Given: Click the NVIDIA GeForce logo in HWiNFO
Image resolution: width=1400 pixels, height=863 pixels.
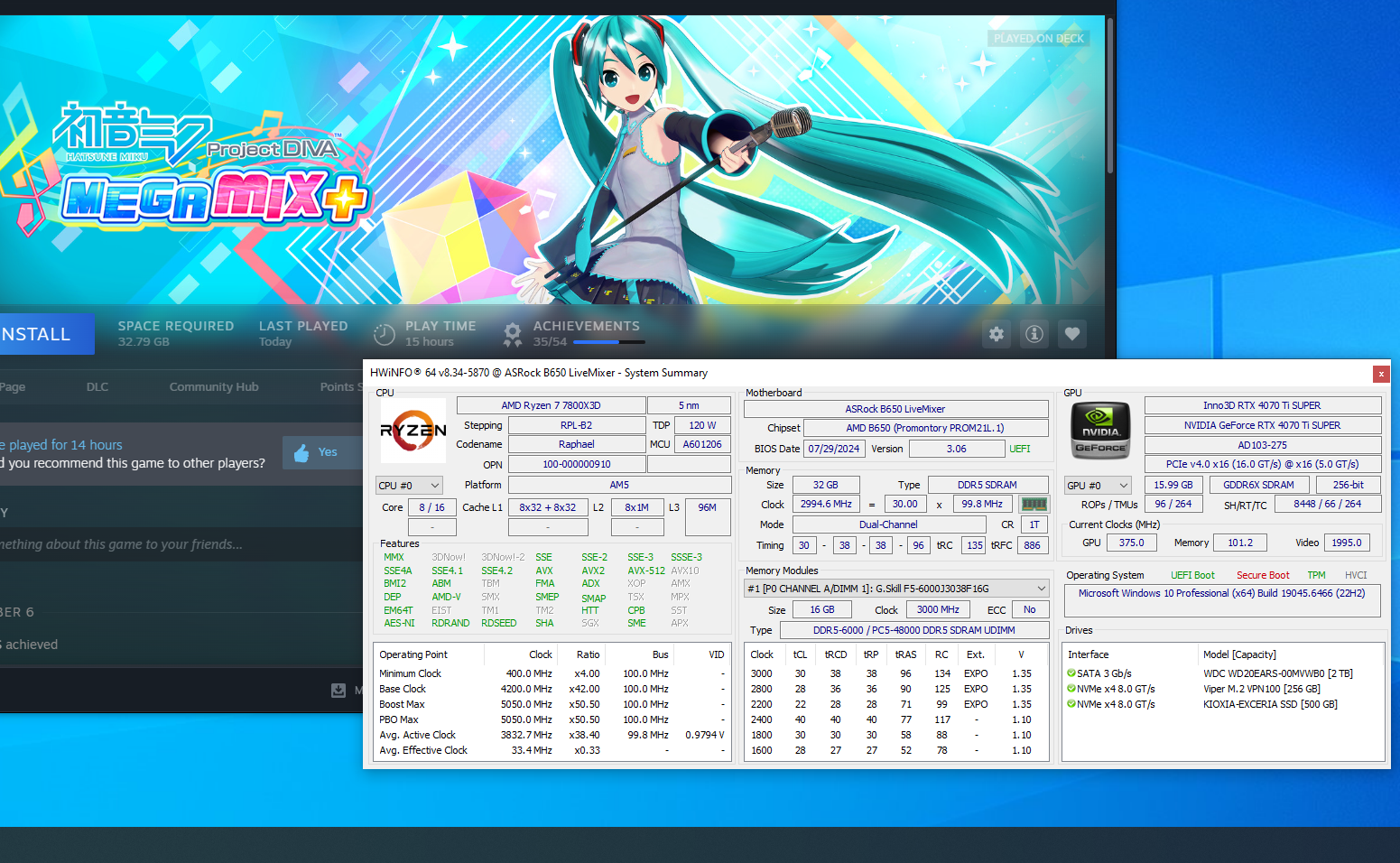Looking at the screenshot, I should [x=1100, y=432].
